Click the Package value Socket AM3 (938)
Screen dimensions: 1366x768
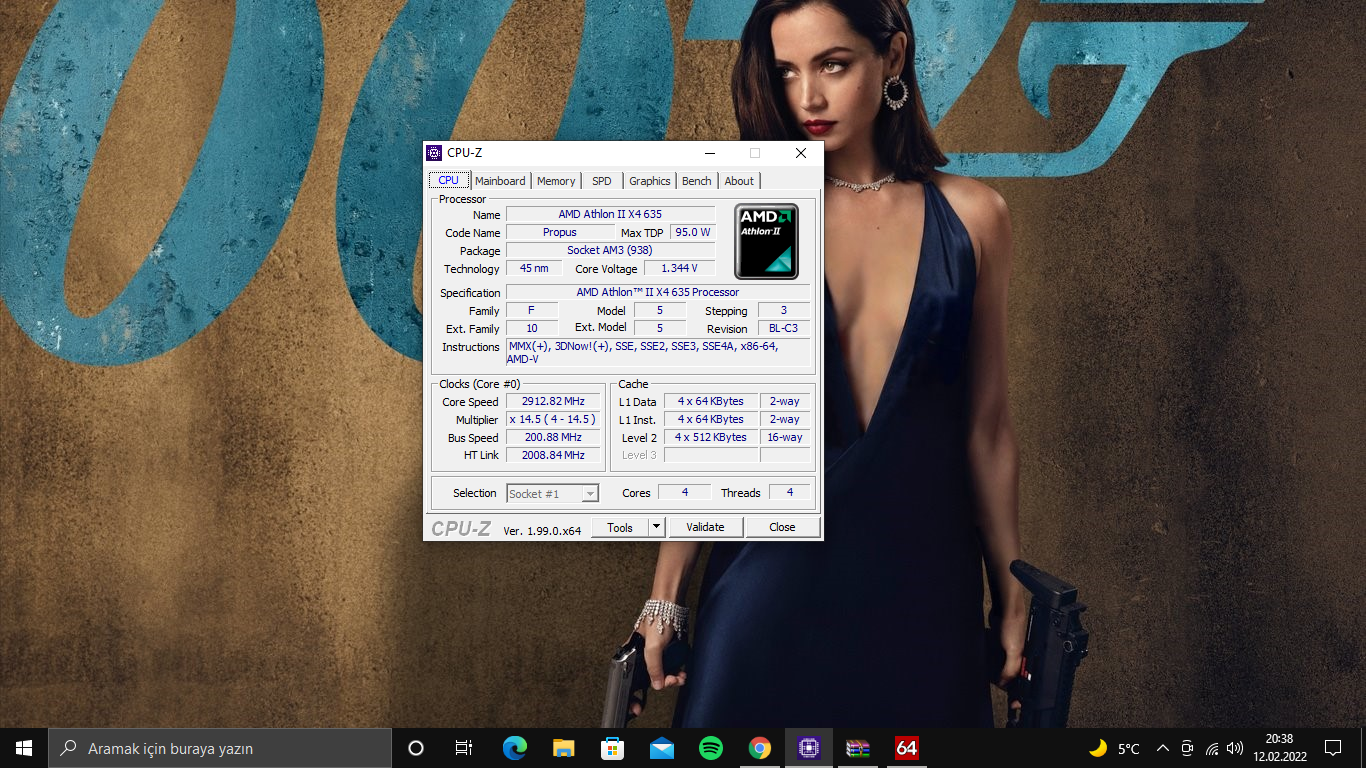coord(610,250)
